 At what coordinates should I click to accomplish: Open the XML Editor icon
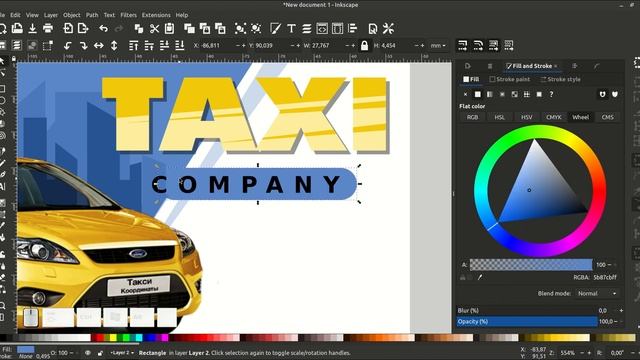coord(322,28)
